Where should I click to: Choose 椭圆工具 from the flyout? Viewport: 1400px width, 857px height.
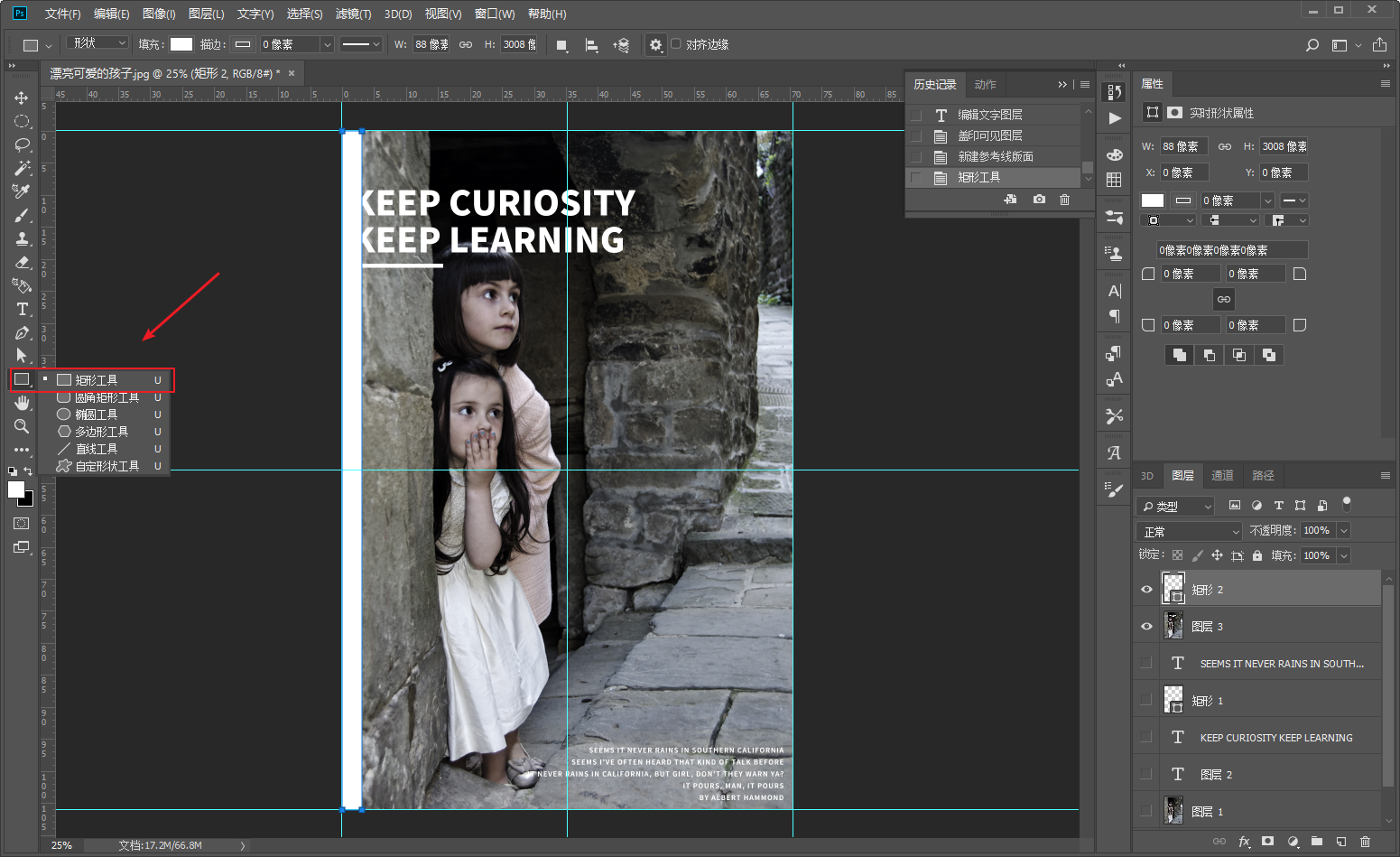tap(97, 415)
